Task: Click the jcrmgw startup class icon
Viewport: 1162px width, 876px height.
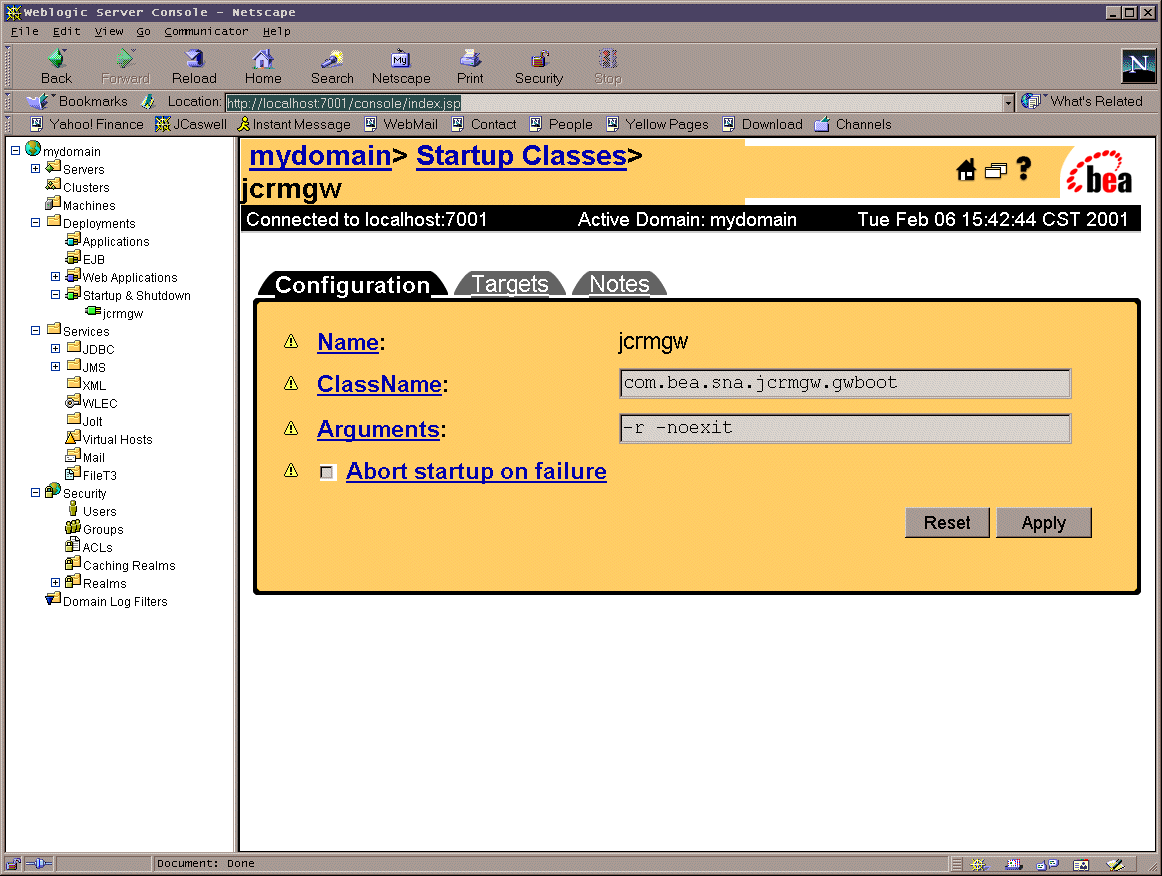Action: point(93,311)
